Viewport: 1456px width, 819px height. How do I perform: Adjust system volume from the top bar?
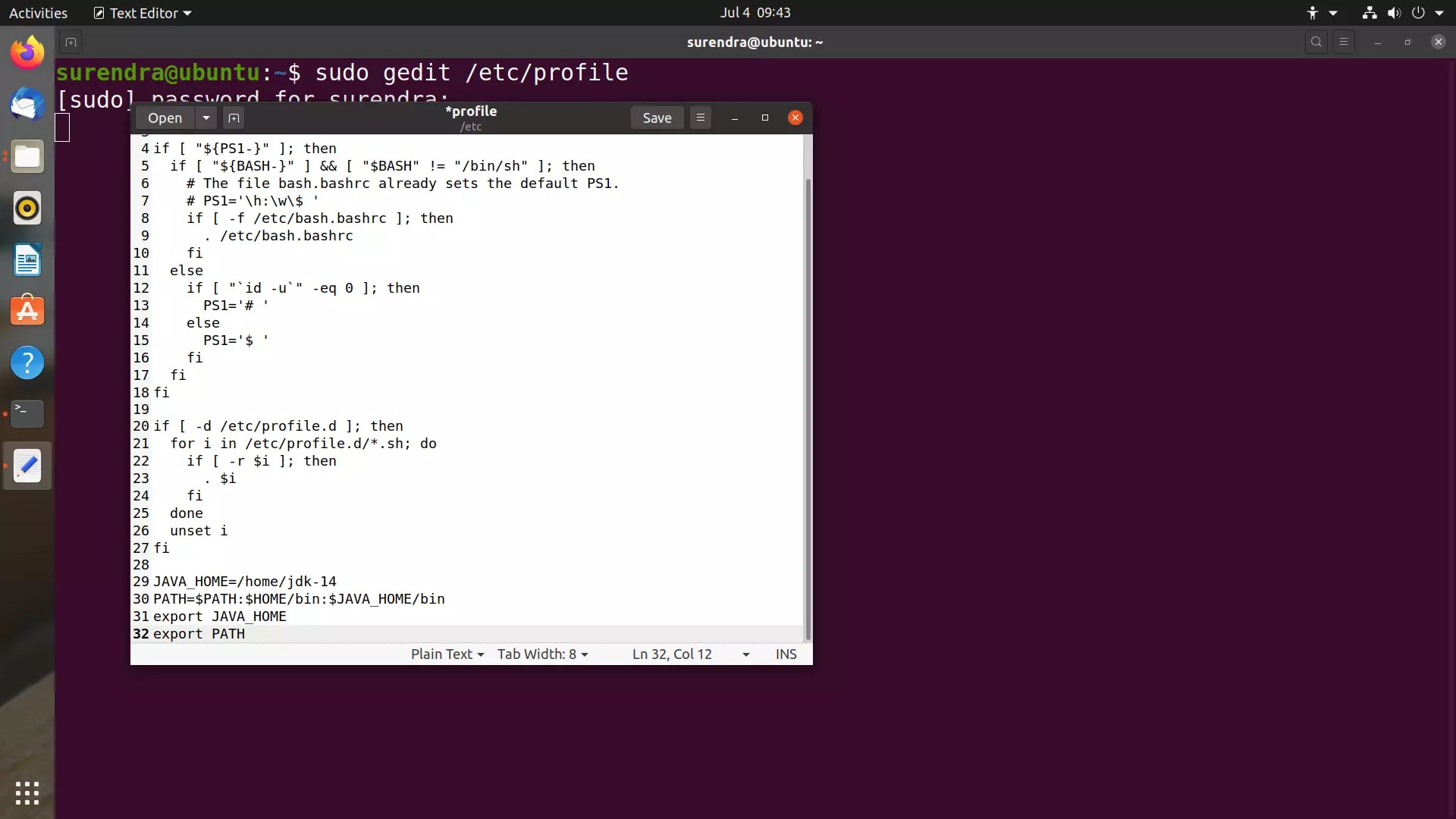[1395, 12]
